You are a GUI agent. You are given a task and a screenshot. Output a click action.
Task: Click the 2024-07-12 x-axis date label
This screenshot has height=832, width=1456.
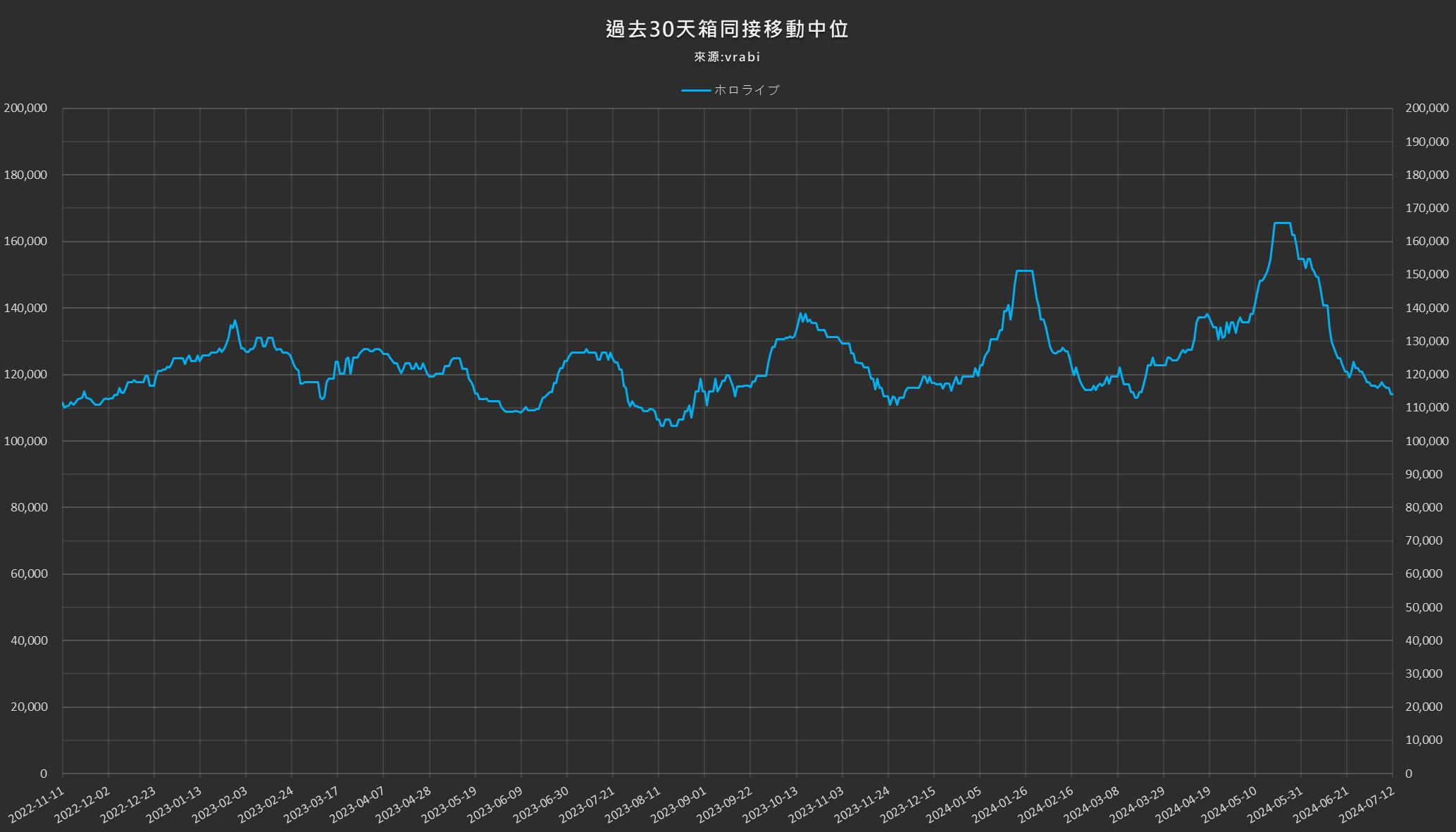click(1367, 805)
